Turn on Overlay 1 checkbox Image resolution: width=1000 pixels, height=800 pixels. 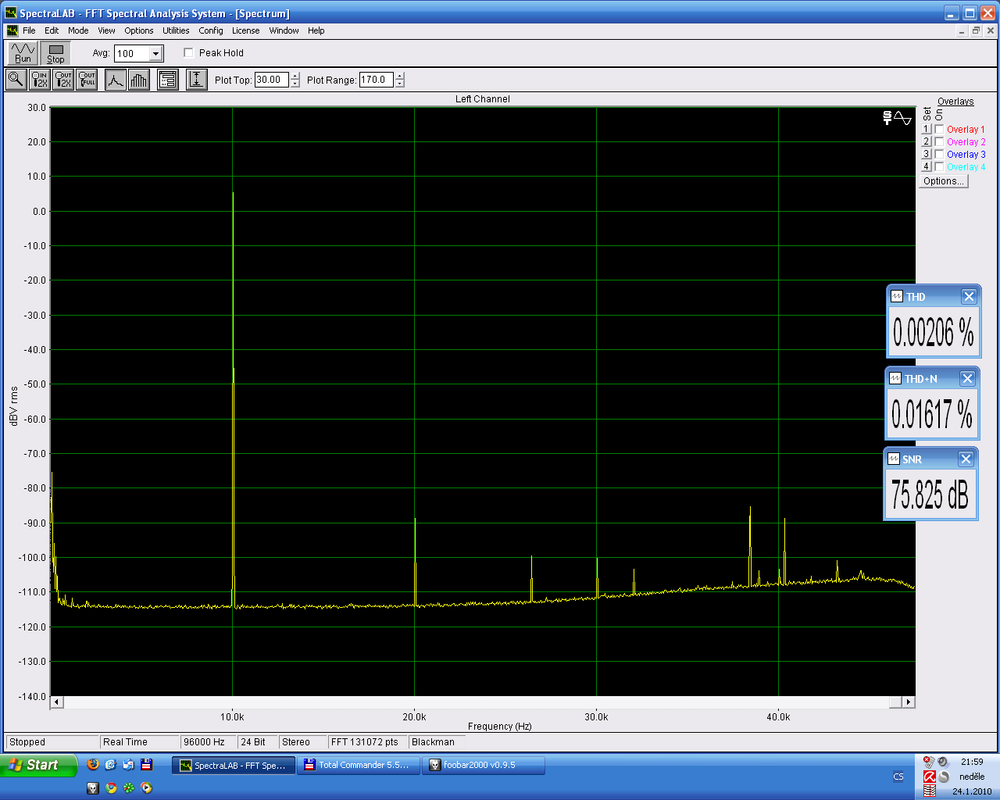coord(939,129)
